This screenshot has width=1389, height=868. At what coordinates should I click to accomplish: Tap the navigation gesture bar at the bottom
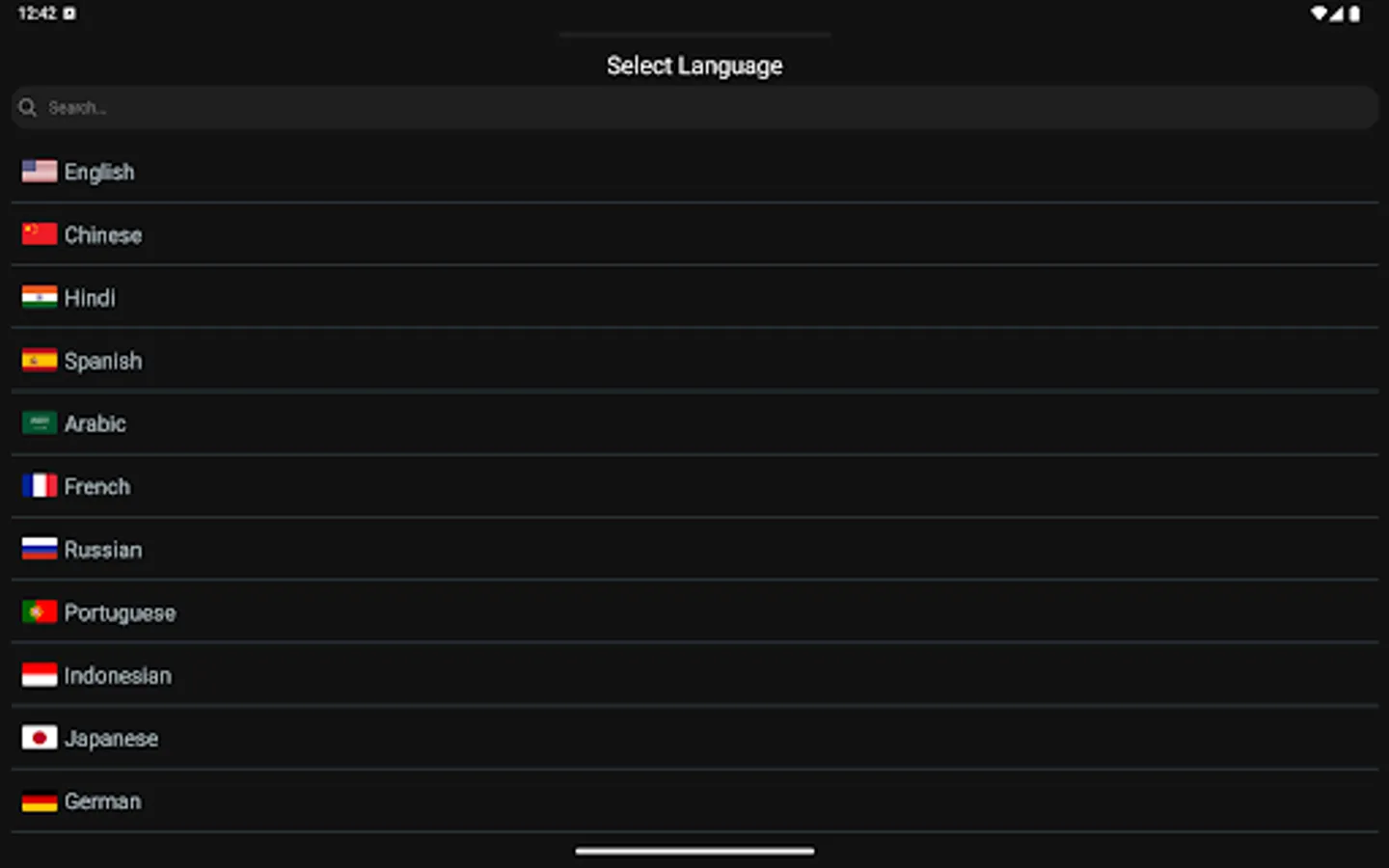(x=694, y=852)
